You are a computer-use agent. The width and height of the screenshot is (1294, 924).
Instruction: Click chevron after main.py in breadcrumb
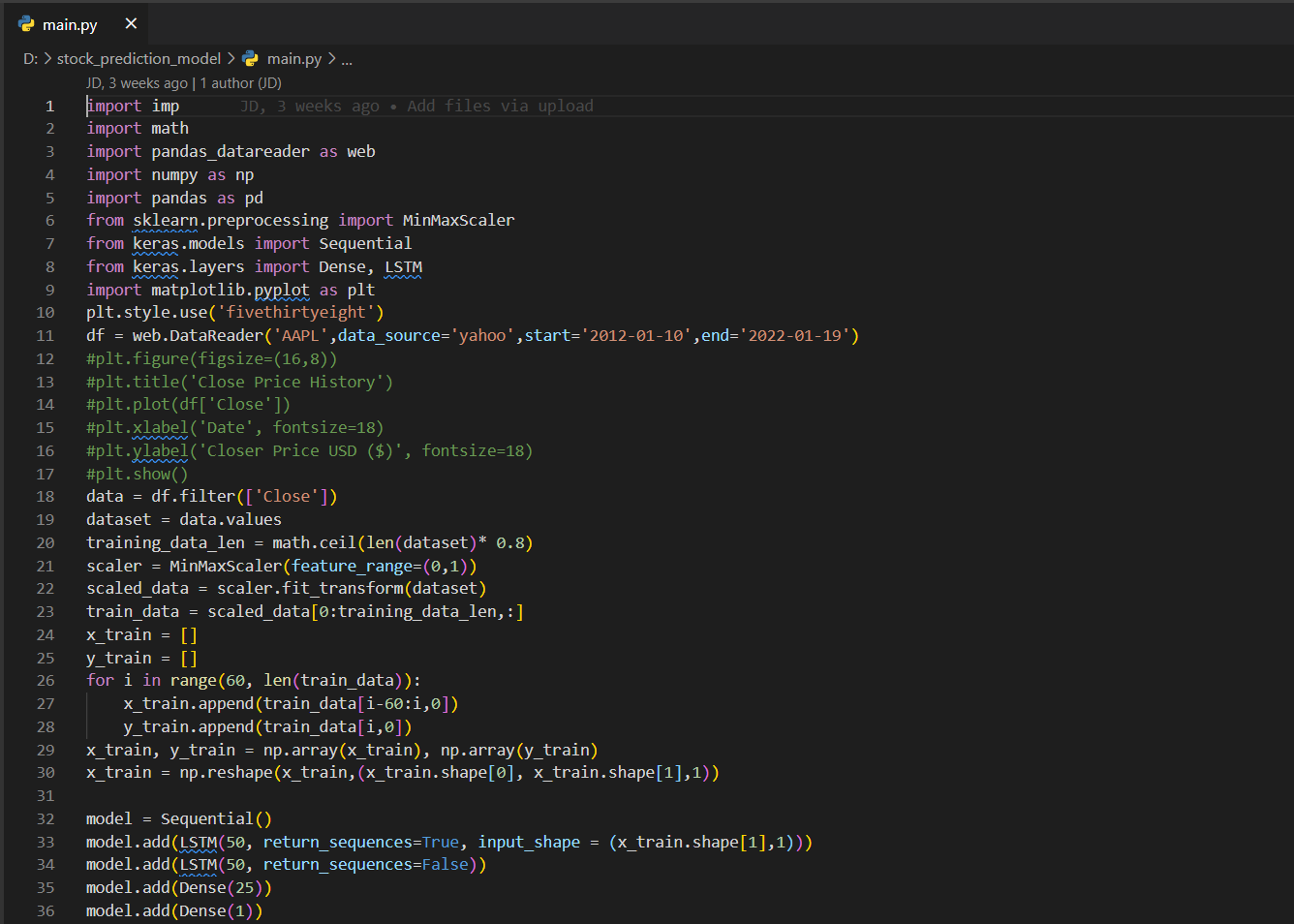coord(332,58)
